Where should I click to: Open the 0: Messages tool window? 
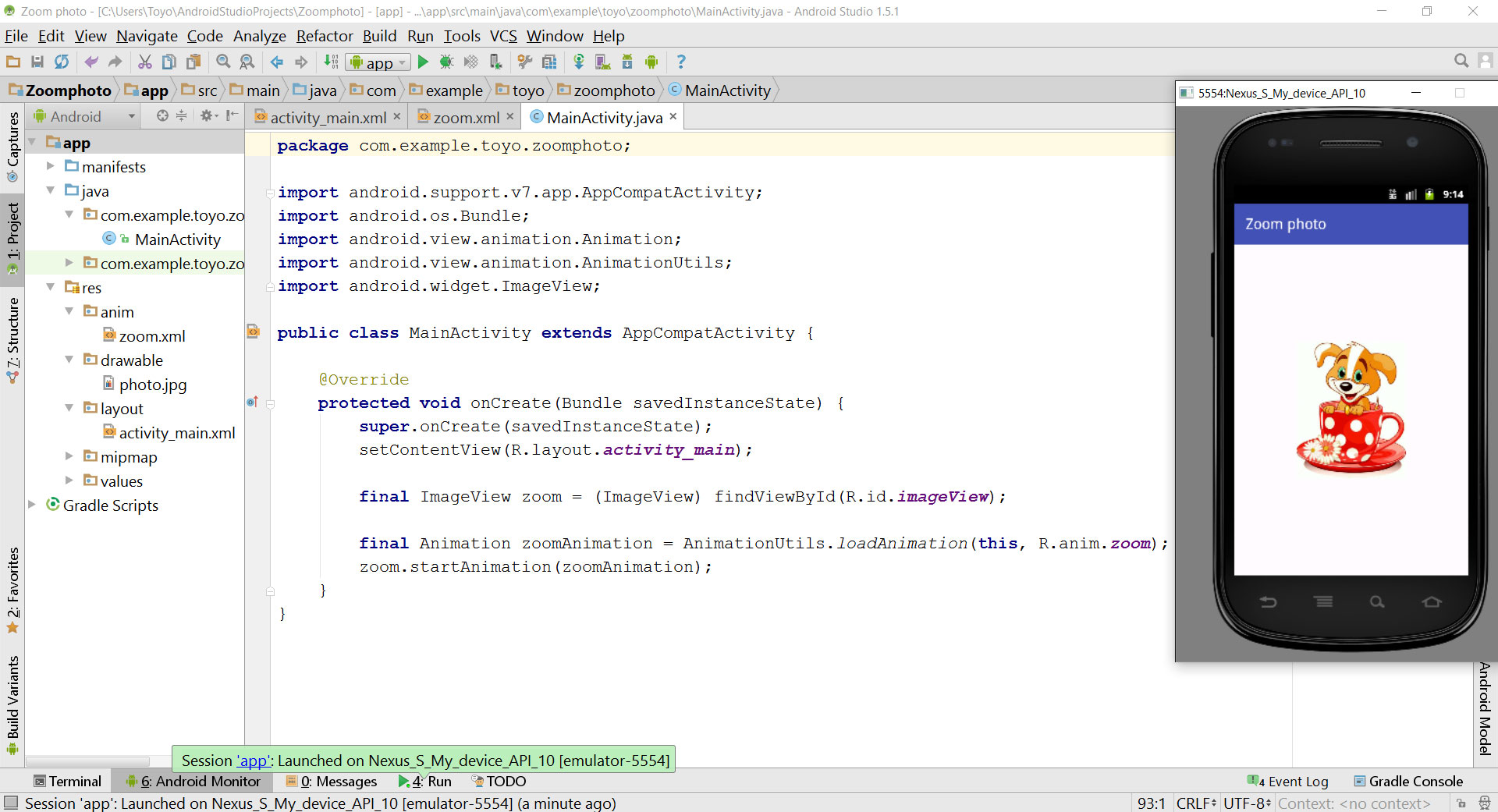click(332, 781)
